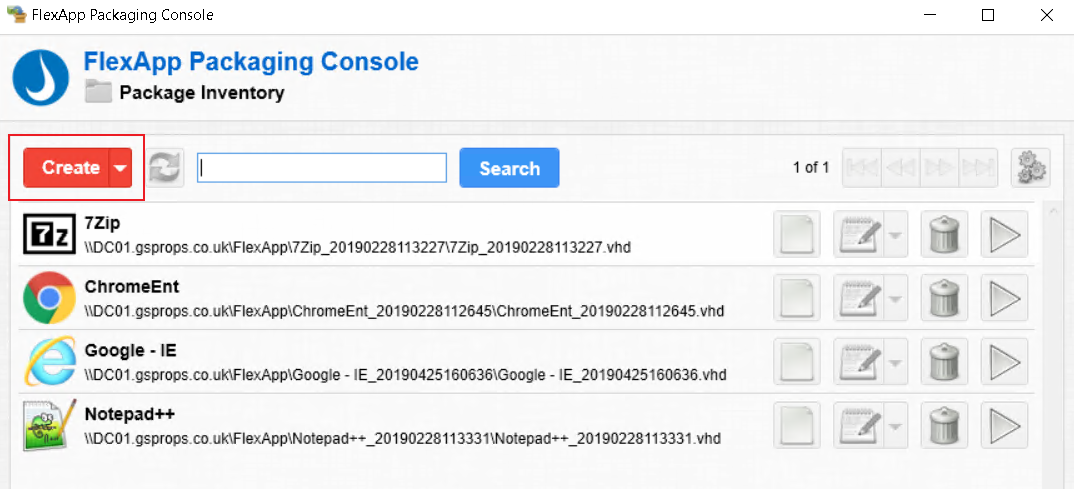Screen dimensions: 1074x489
Task: Delete the 7Zip package via trash icon
Action: tap(940, 235)
